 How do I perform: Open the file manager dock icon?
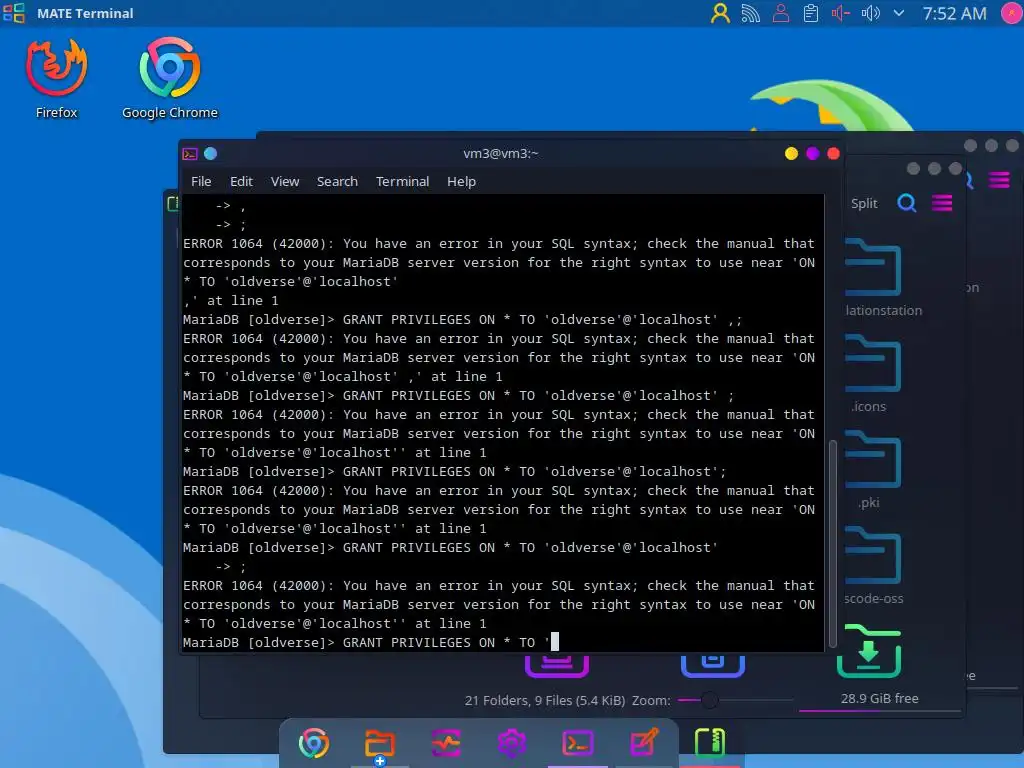click(x=379, y=744)
